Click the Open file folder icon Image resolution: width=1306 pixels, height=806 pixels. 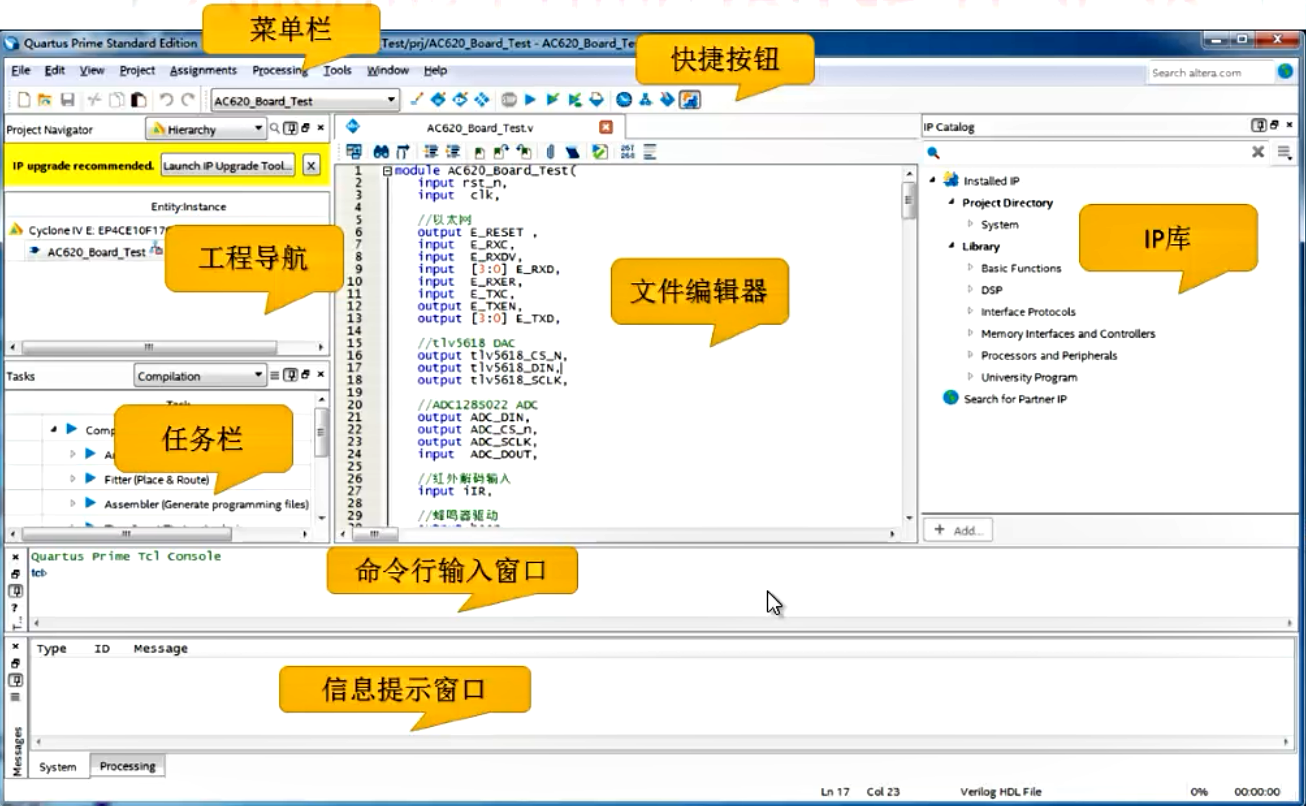[45, 100]
